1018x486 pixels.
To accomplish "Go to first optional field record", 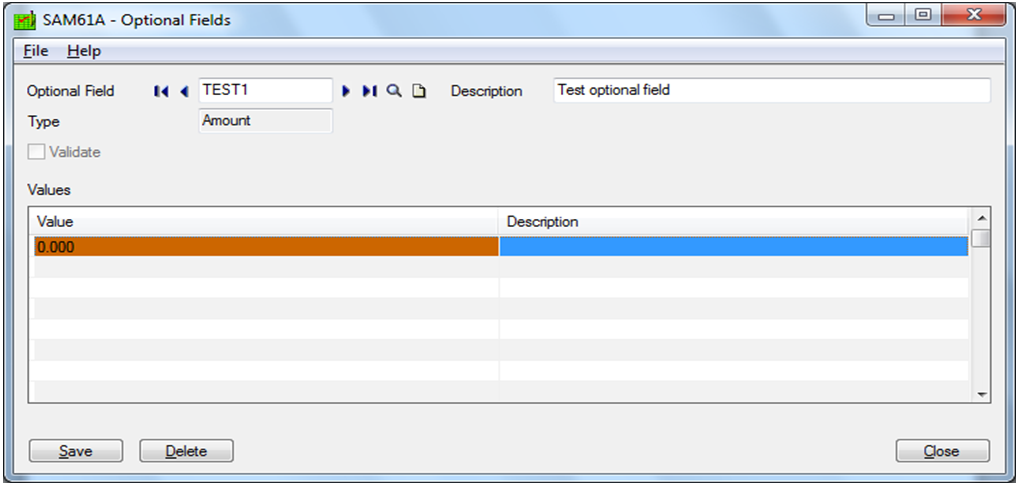I will tap(160, 91).
